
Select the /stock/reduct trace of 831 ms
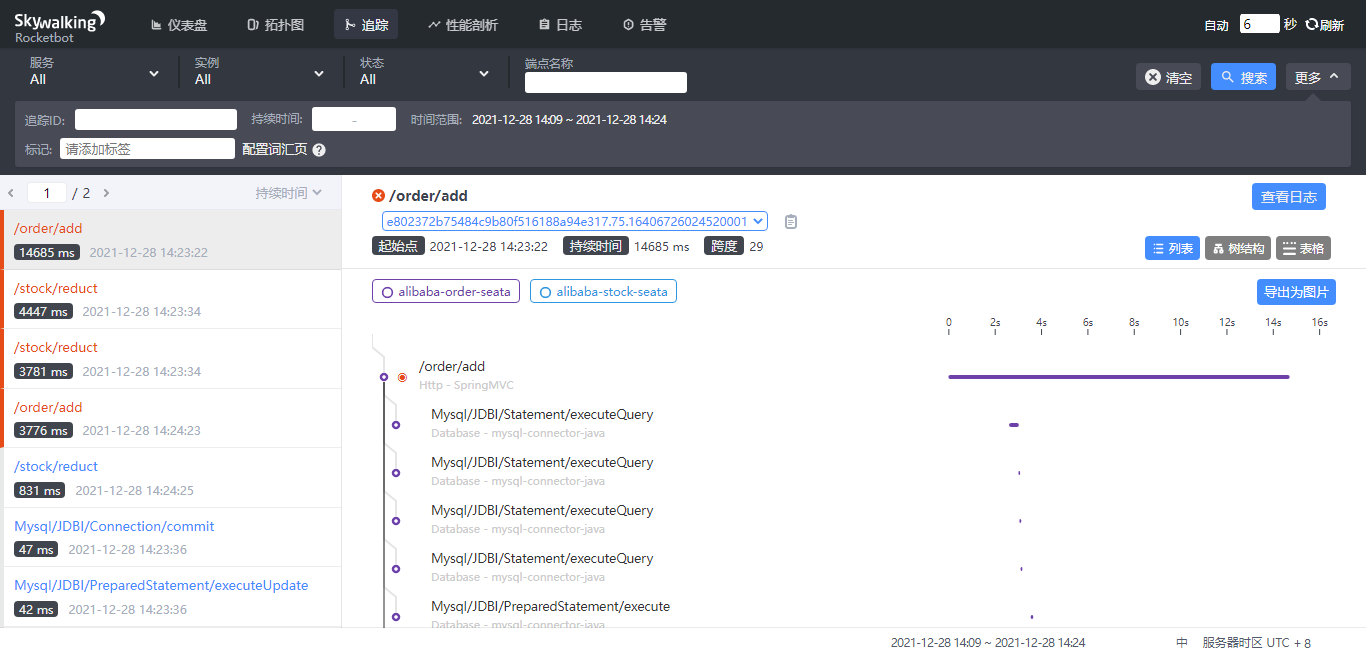pos(171,478)
